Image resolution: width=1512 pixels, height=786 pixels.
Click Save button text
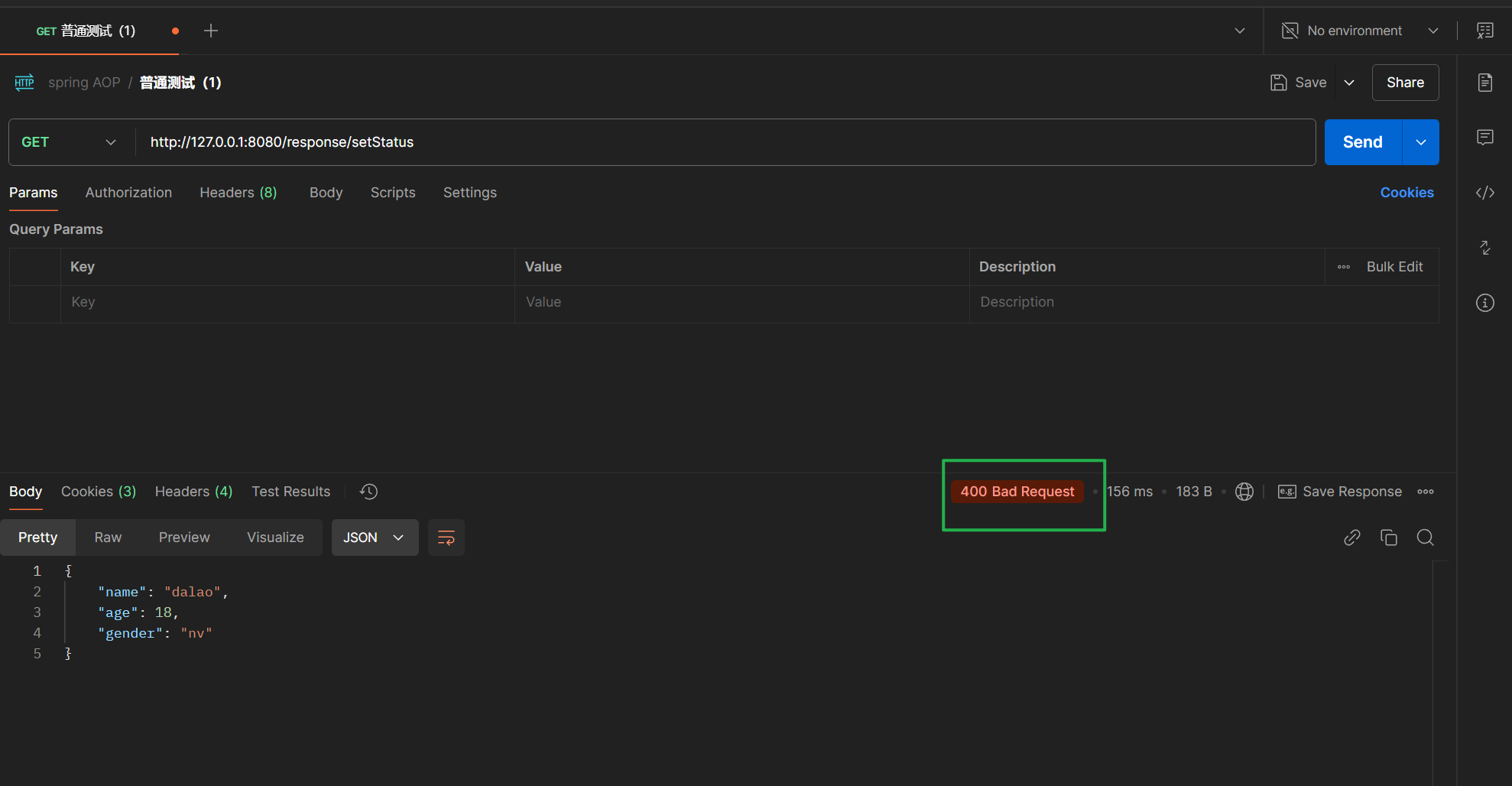[x=1310, y=83]
